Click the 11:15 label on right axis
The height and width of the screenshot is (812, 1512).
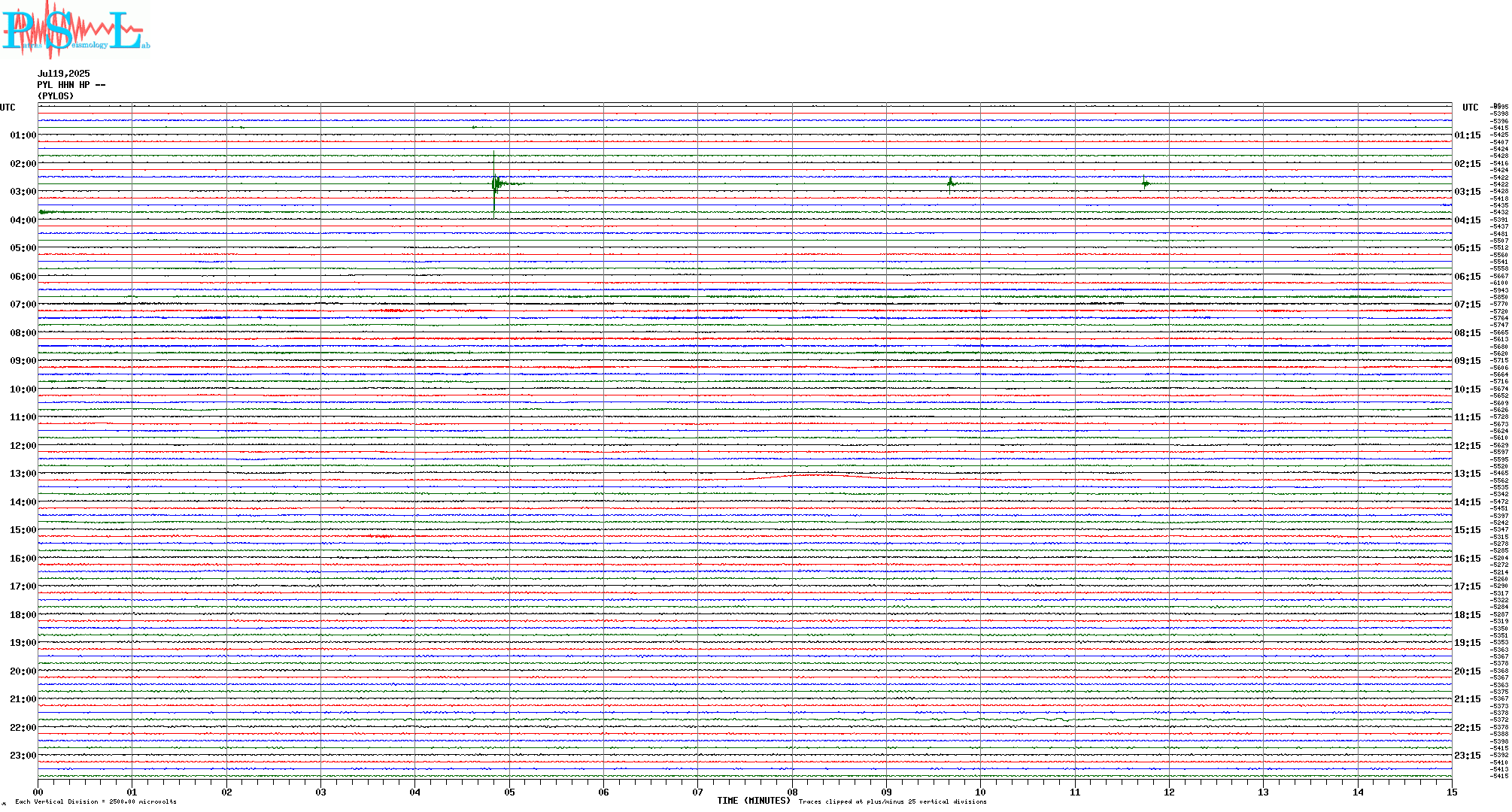pos(1468,417)
